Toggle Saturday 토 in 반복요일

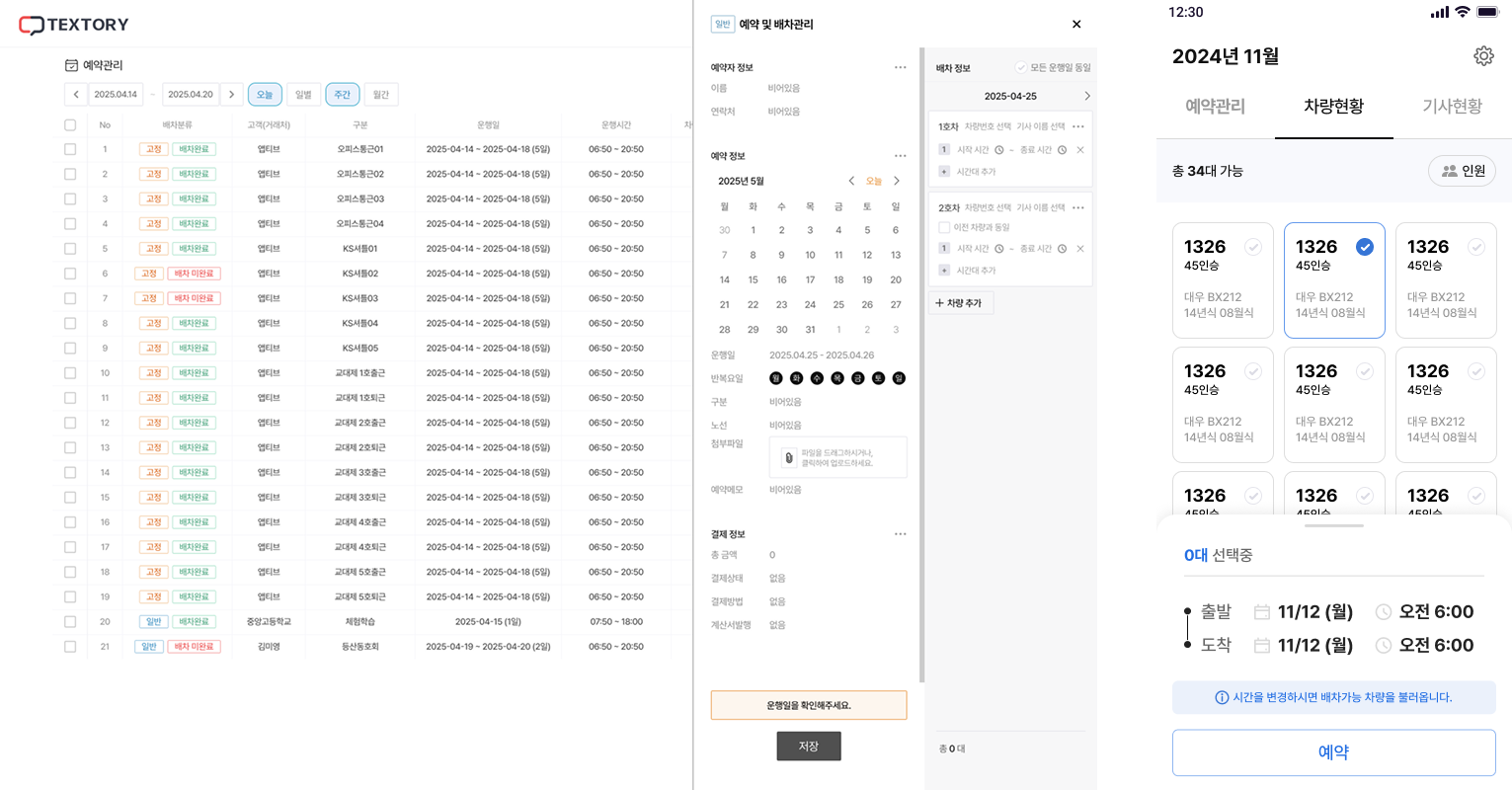(878, 378)
